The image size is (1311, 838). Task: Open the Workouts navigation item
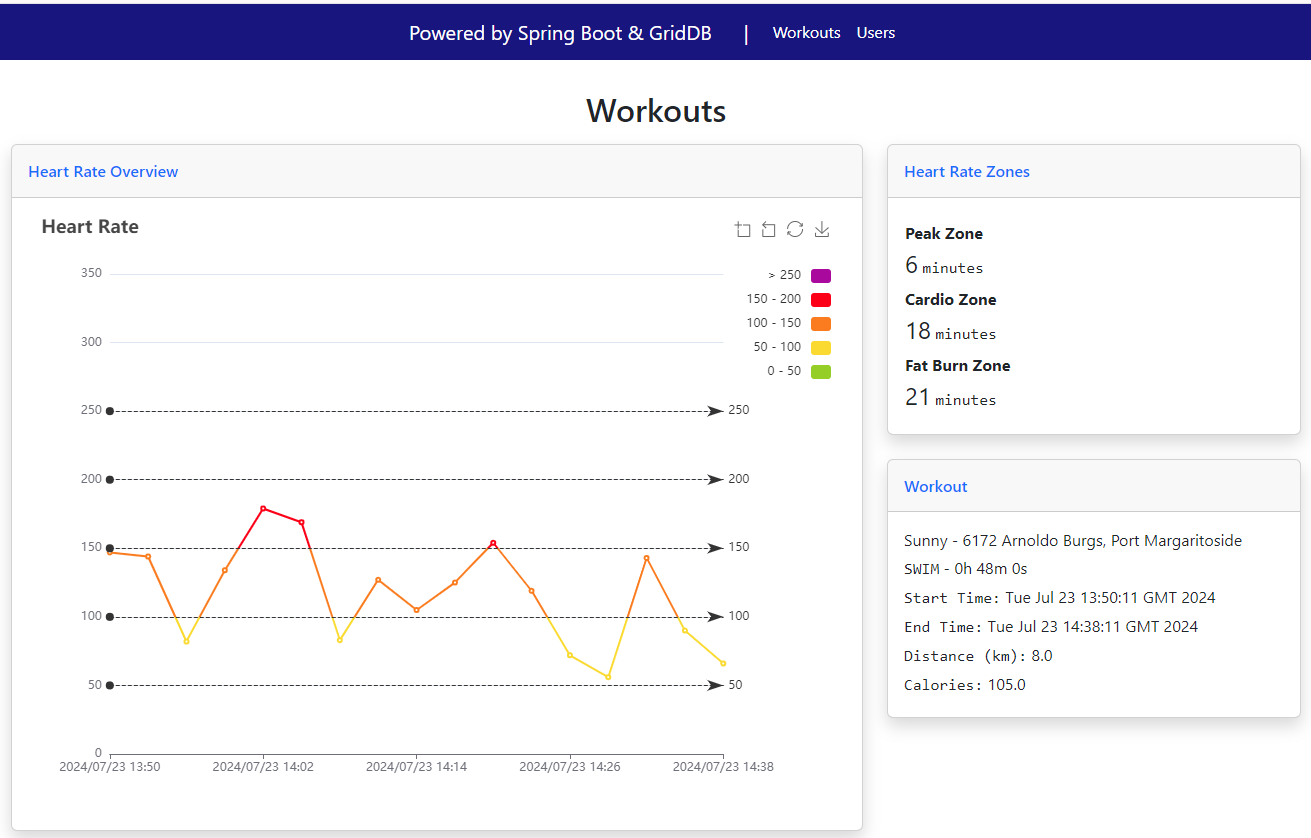(x=806, y=33)
